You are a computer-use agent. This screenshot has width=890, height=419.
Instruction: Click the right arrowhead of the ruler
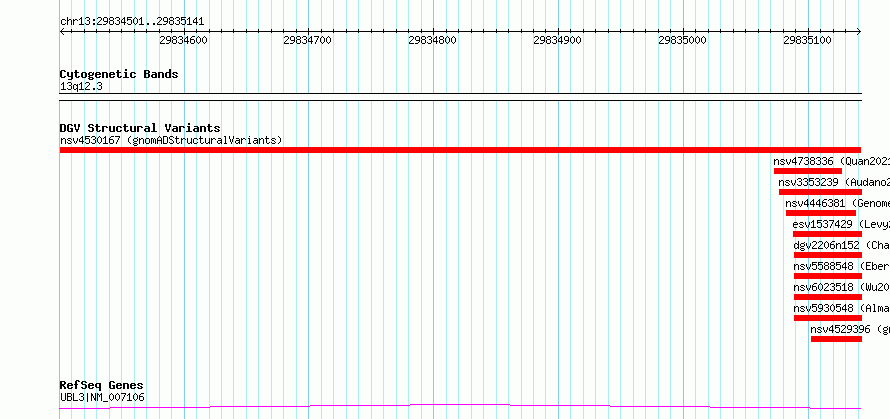click(859, 32)
